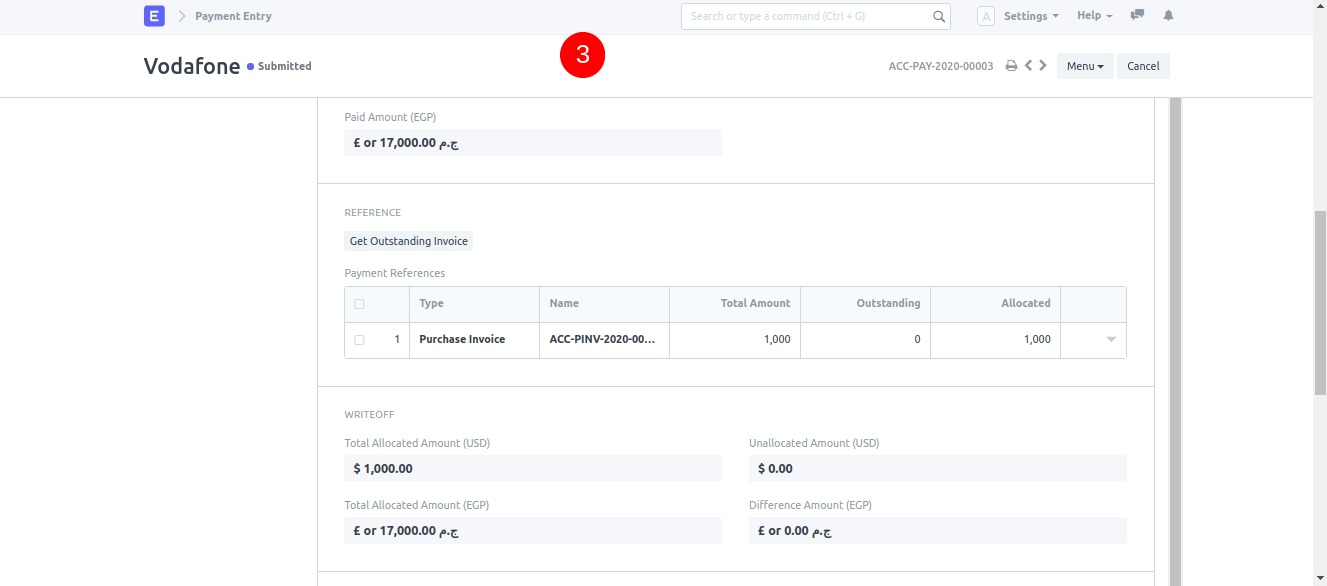The width and height of the screenshot is (1327, 586).
Task: Click the Total Amount column header
Action: pyautogui.click(x=735, y=304)
